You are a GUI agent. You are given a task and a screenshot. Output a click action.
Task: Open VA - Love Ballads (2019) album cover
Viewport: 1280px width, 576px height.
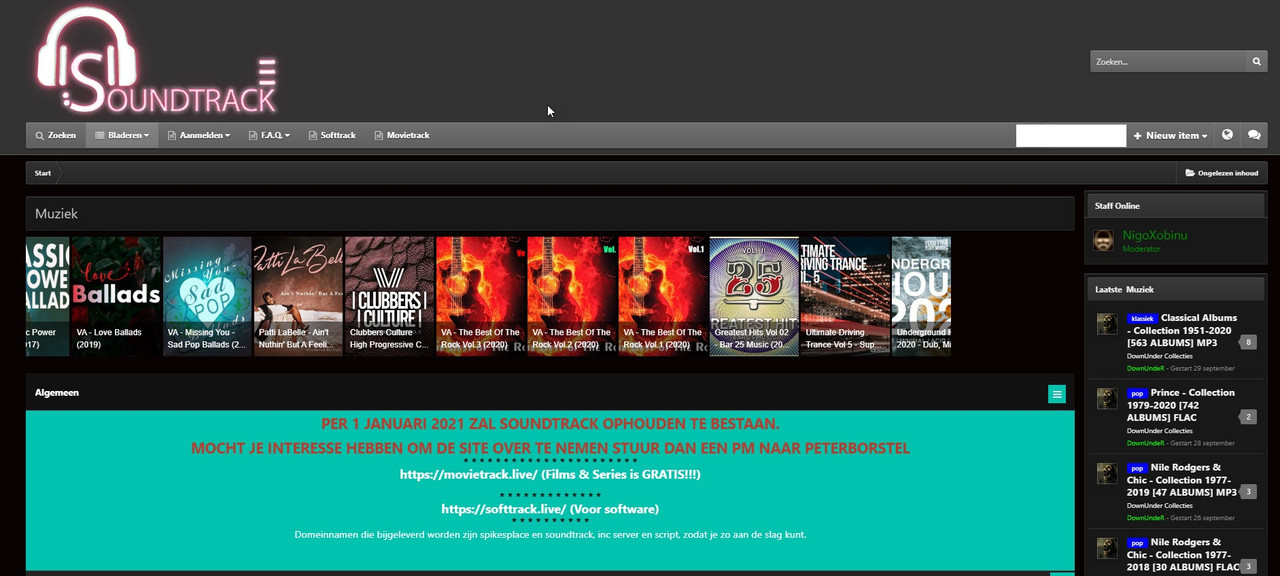pyautogui.click(x=116, y=296)
